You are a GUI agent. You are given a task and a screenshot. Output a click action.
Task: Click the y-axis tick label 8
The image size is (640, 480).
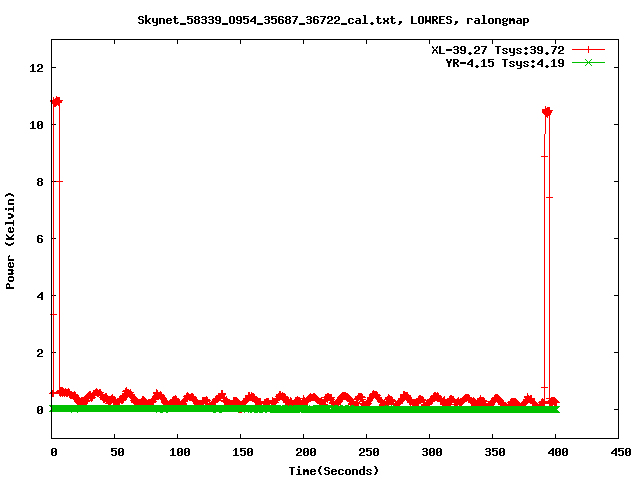[40, 182]
